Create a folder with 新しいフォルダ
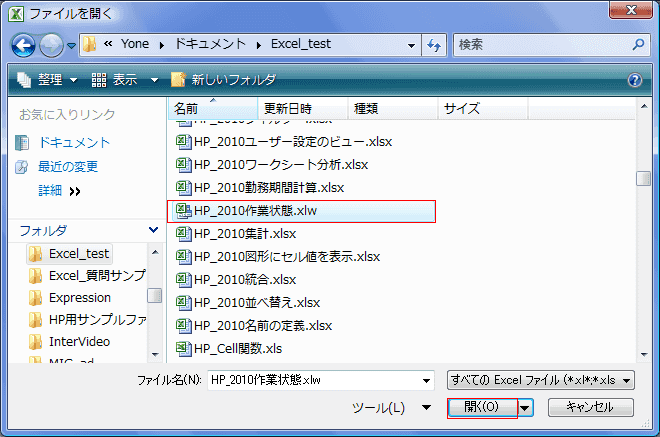Viewport: 660px width, 437px height. click(223, 79)
